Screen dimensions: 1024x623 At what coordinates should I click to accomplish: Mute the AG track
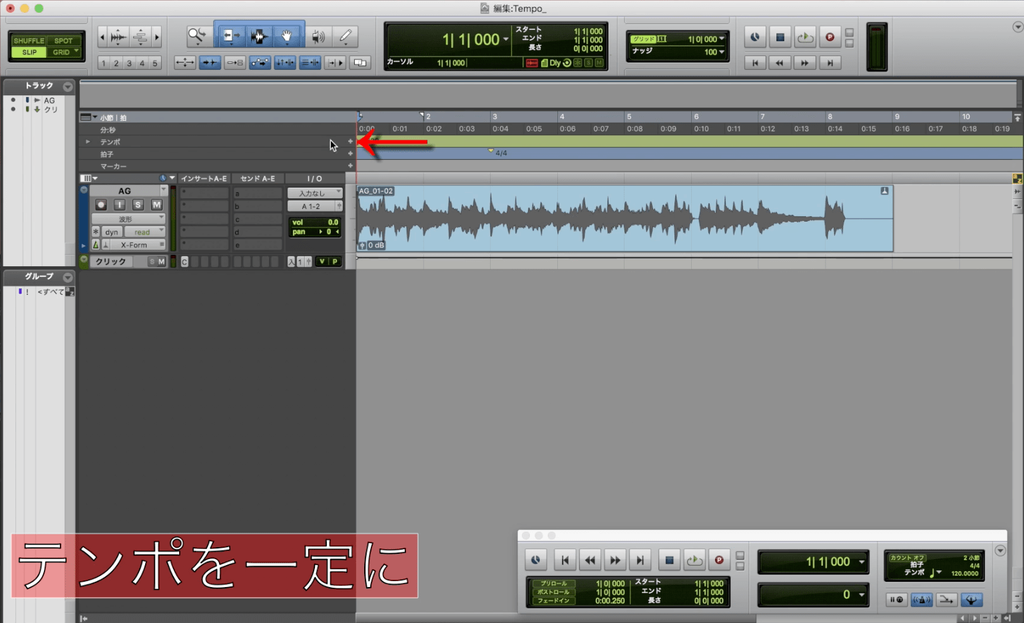(x=156, y=205)
